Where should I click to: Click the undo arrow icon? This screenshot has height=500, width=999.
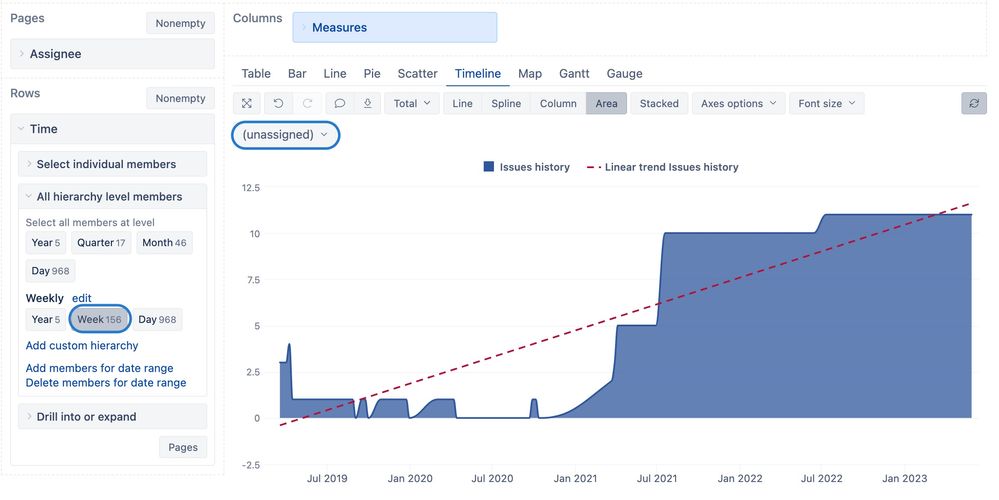click(x=278, y=103)
